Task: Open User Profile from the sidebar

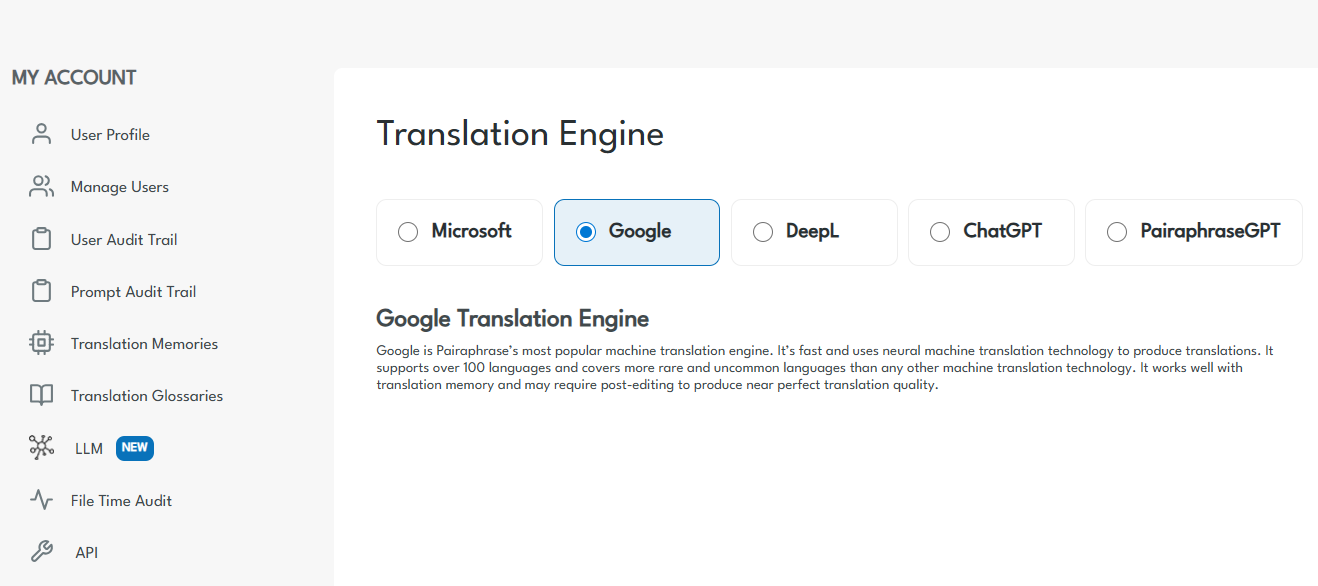Action: (x=109, y=134)
